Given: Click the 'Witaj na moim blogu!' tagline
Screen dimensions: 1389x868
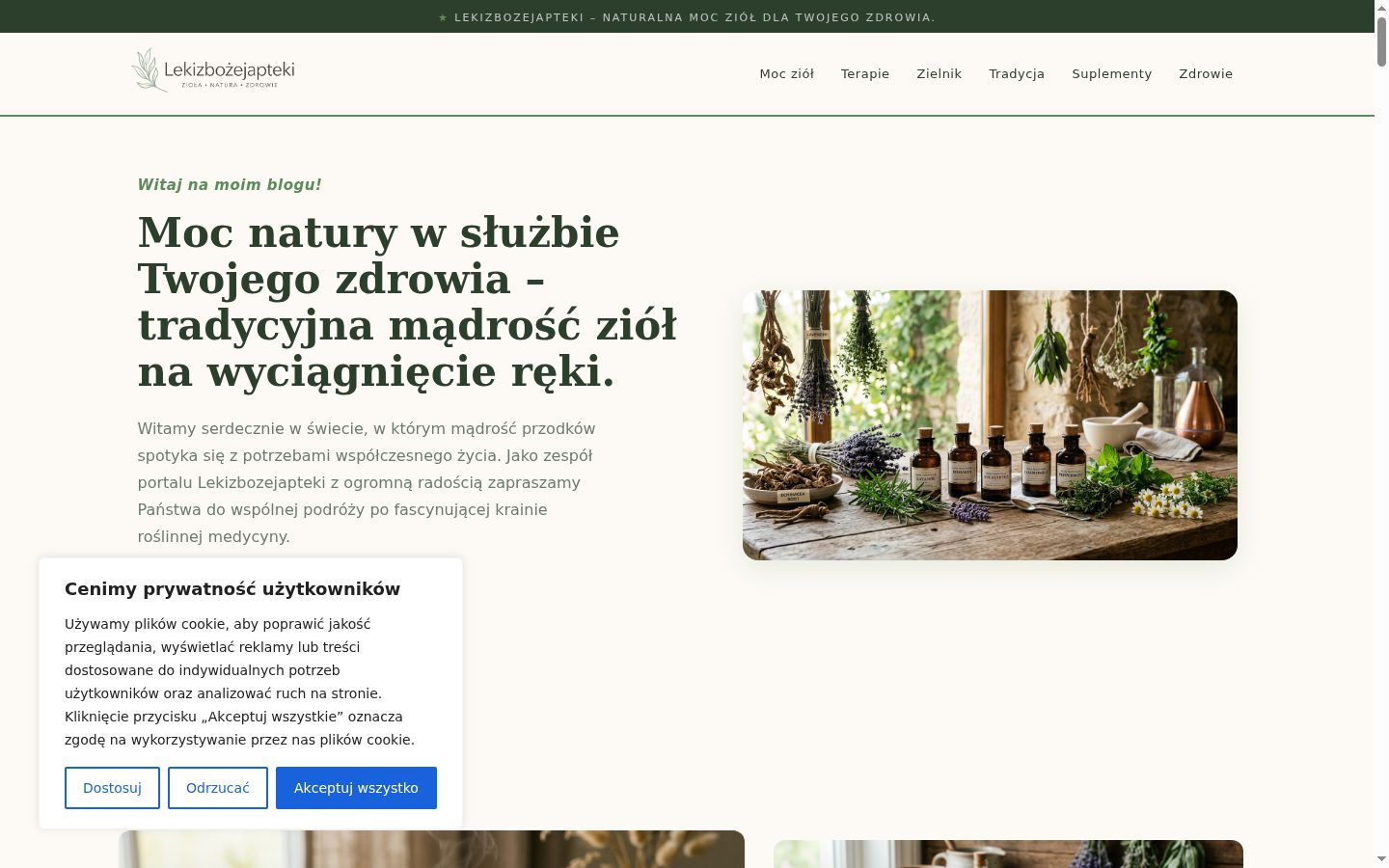Looking at the screenshot, I should 230,184.
